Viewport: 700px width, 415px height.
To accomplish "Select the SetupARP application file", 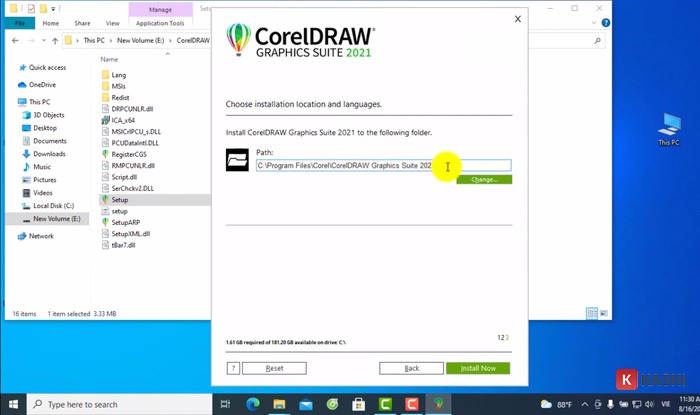I will [105, 222].
